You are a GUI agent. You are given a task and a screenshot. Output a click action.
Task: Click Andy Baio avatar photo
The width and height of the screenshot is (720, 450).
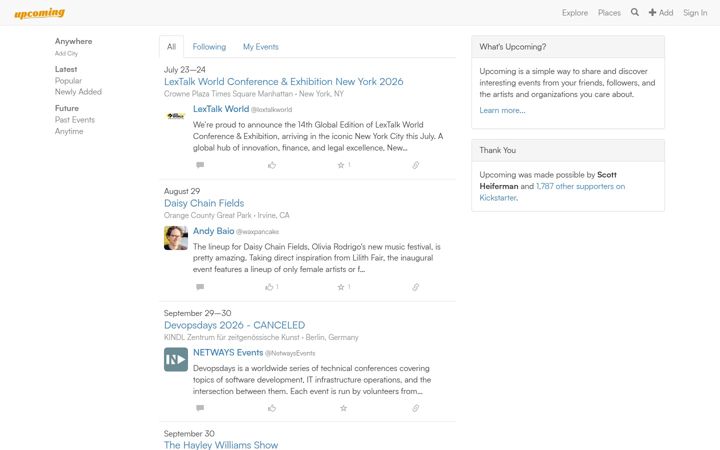[176, 238]
